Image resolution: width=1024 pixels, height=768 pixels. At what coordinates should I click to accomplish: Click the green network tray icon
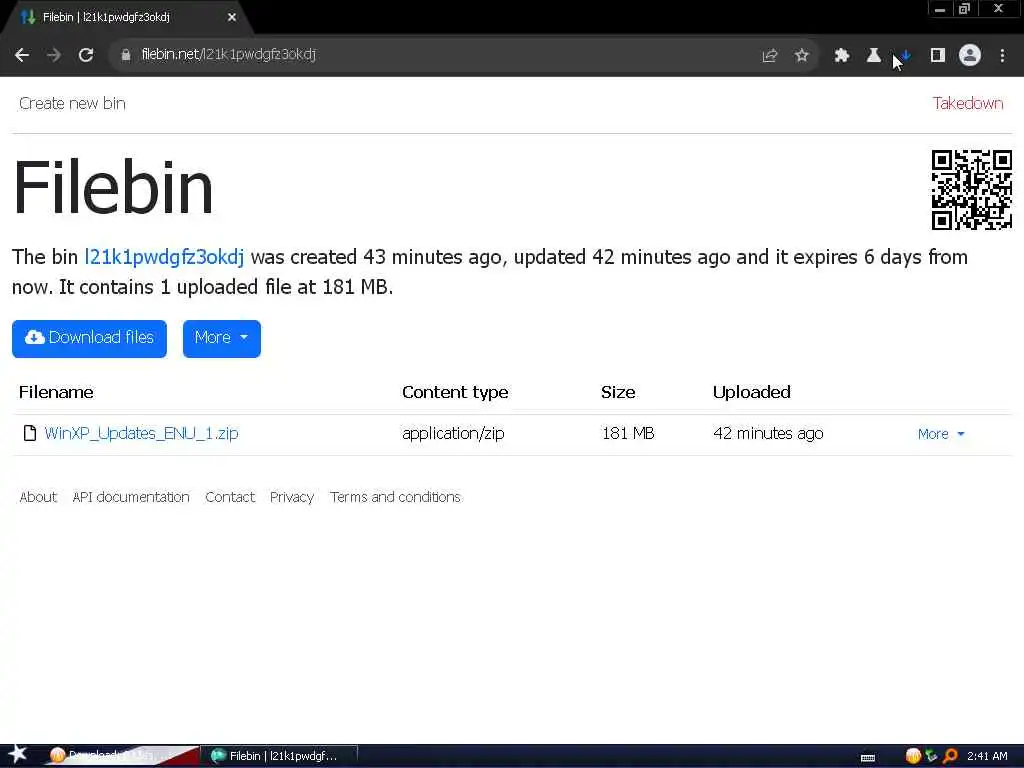point(931,756)
